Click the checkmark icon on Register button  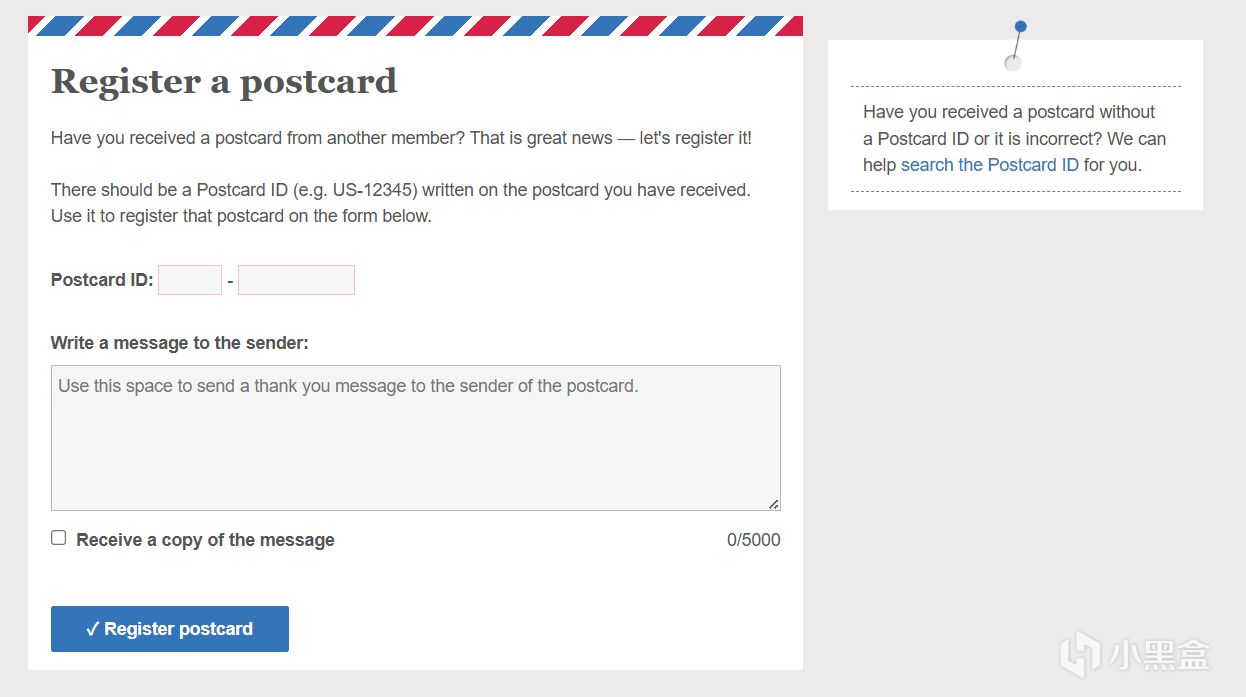point(92,629)
